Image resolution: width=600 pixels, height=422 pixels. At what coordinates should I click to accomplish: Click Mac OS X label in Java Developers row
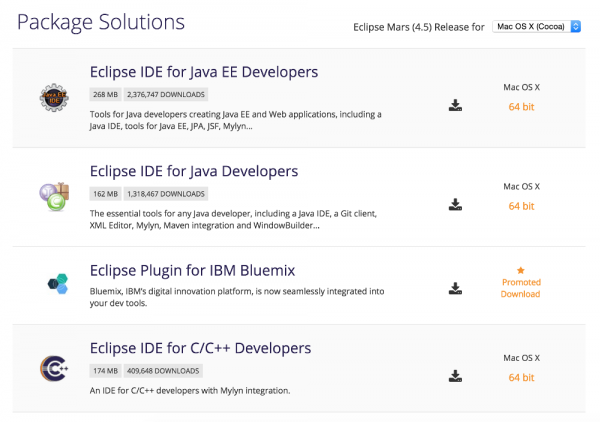click(x=521, y=186)
